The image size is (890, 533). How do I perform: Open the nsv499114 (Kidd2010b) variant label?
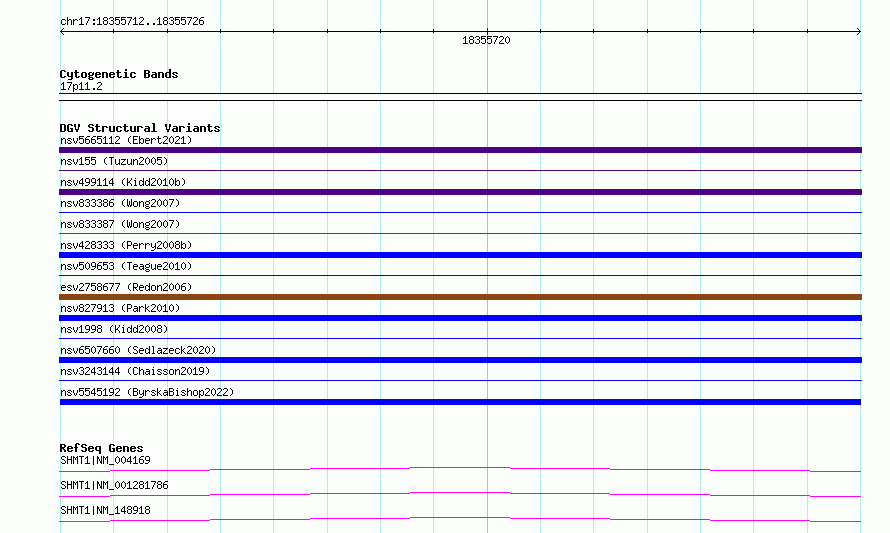pos(123,182)
